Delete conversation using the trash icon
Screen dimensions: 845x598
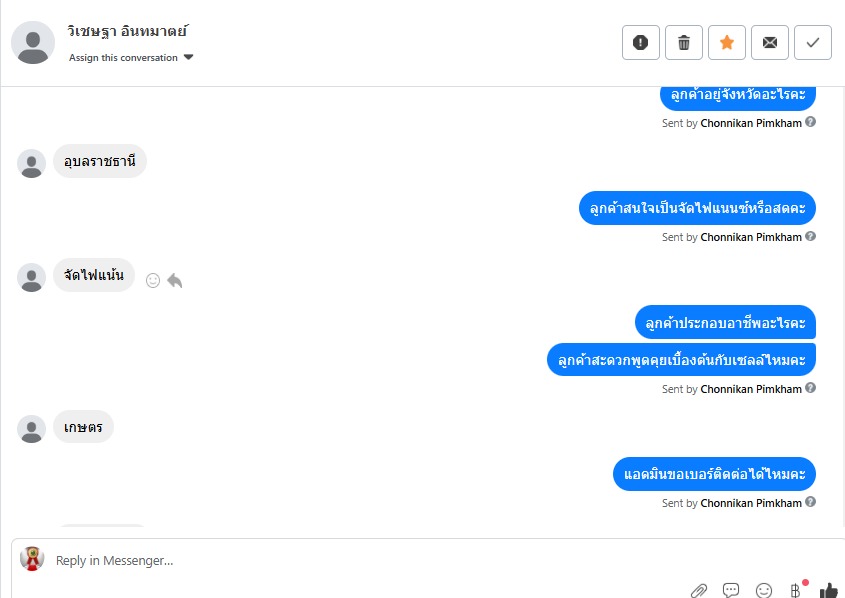coord(683,43)
